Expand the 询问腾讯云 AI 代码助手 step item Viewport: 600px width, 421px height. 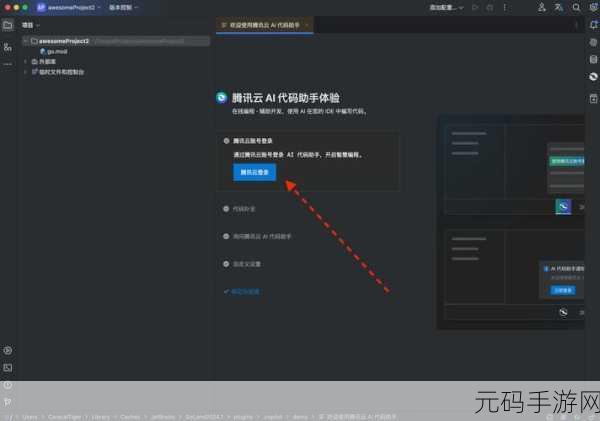click(x=257, y=237)
